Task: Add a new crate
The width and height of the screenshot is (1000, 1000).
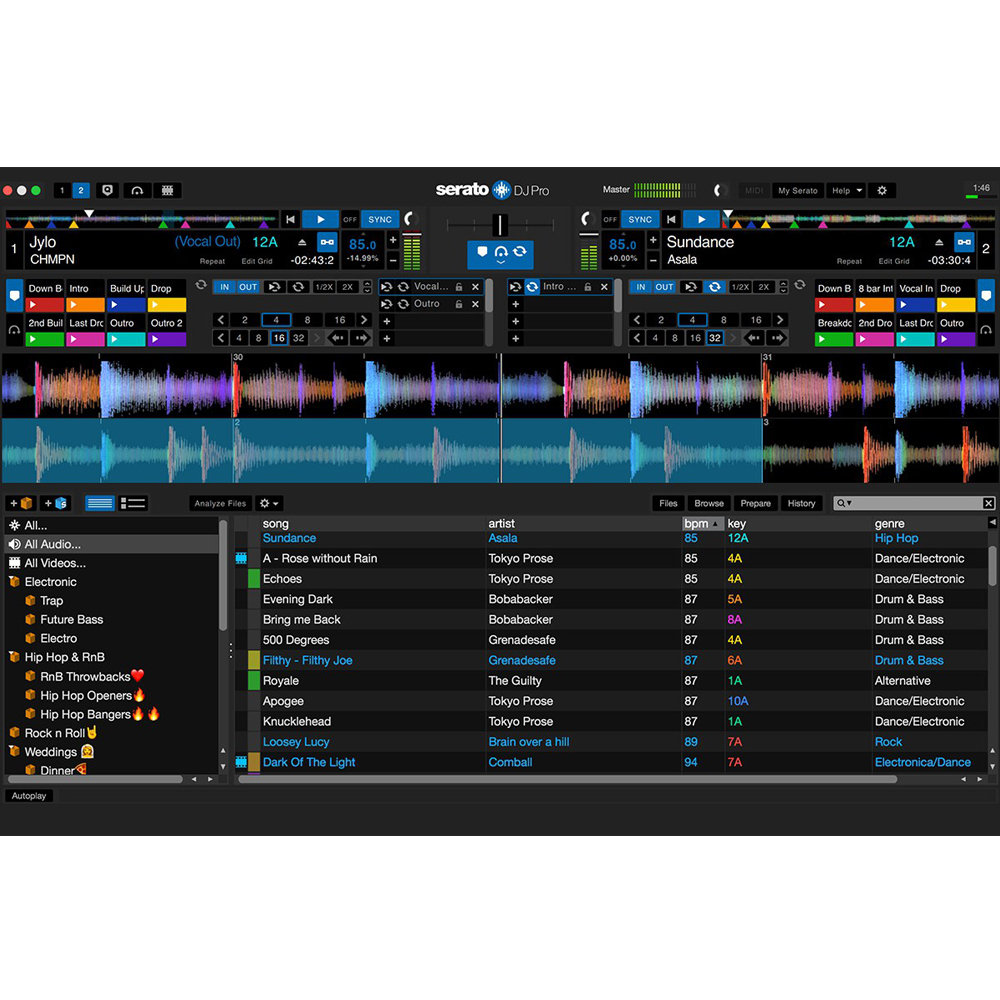Action: tap(21, 503)
